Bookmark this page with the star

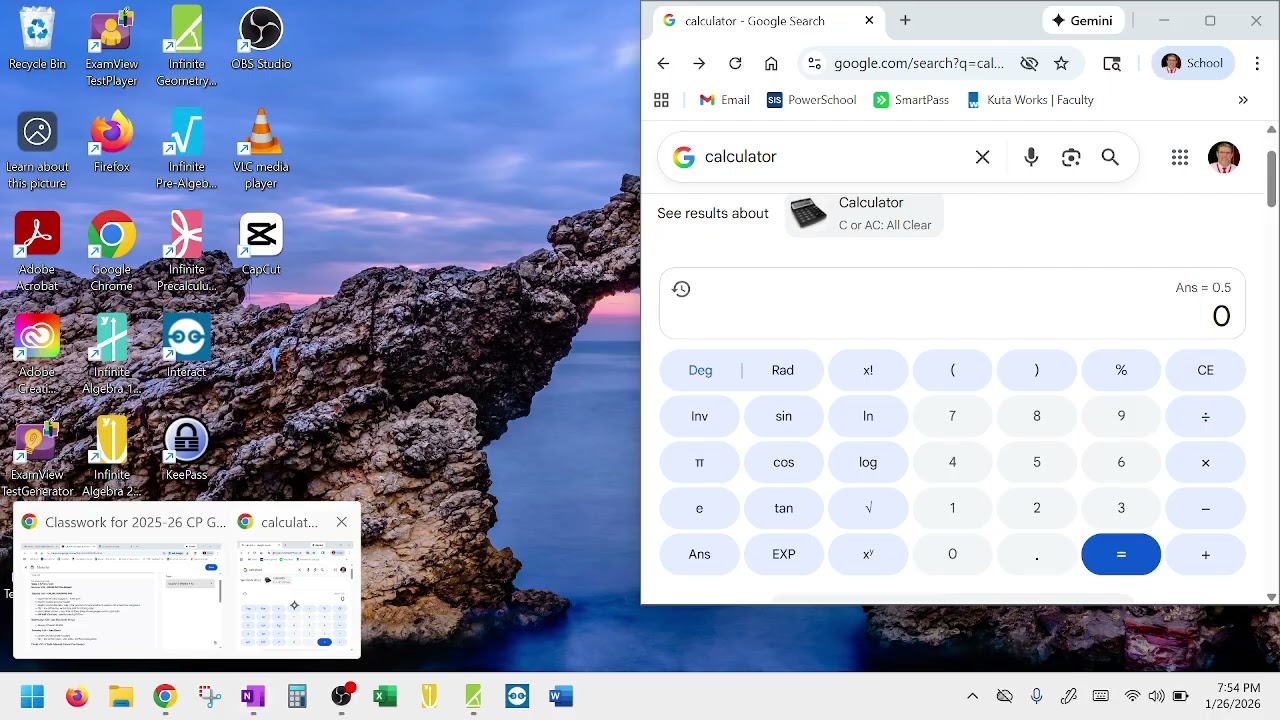point(1061,63)
